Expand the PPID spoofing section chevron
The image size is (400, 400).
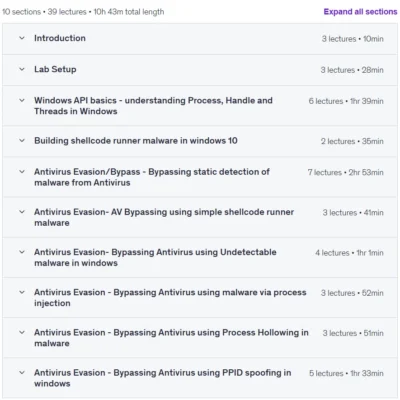coord(22,373)
